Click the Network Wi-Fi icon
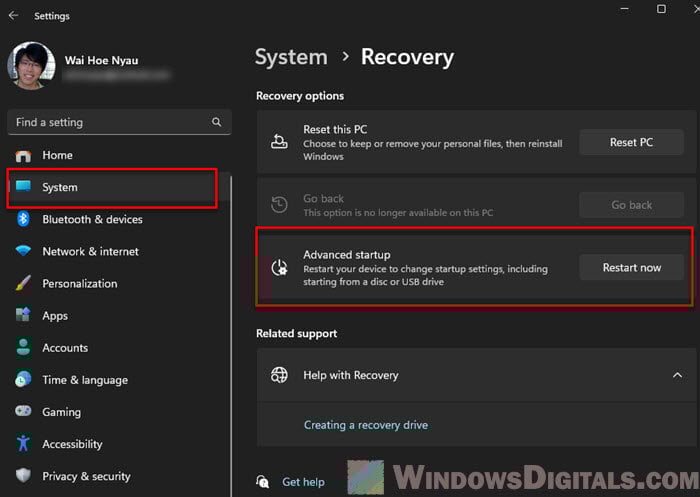700x497 pixels. (x=23, y=251)
